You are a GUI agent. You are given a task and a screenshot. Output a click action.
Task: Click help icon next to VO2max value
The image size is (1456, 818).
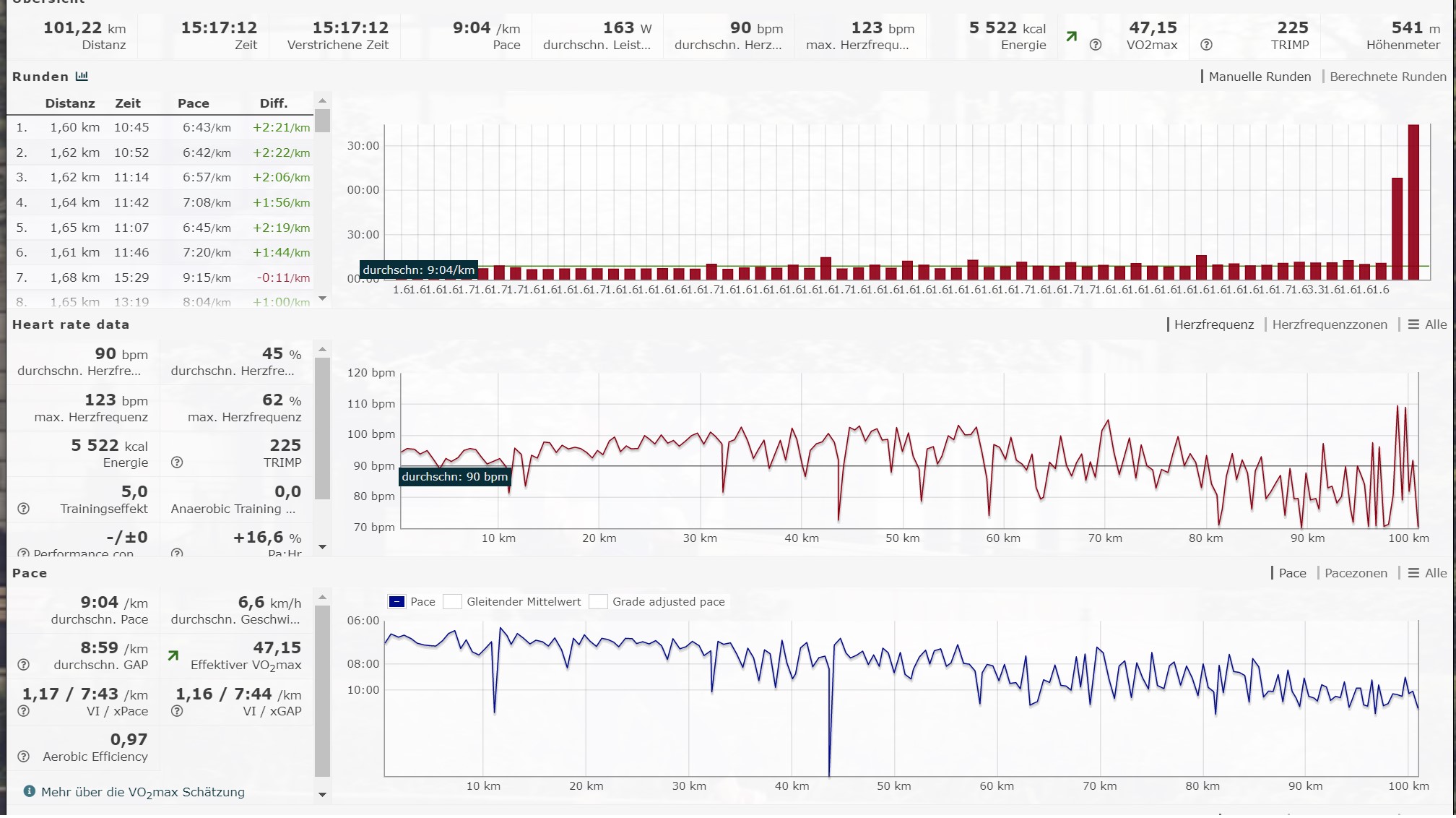click(x=1205, y=45)
